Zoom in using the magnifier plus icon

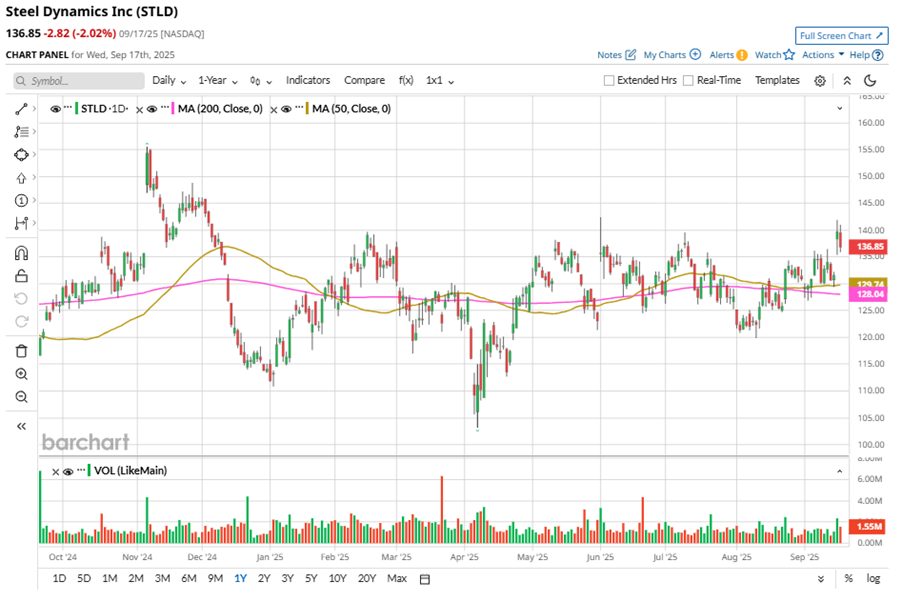pos(21,374)
